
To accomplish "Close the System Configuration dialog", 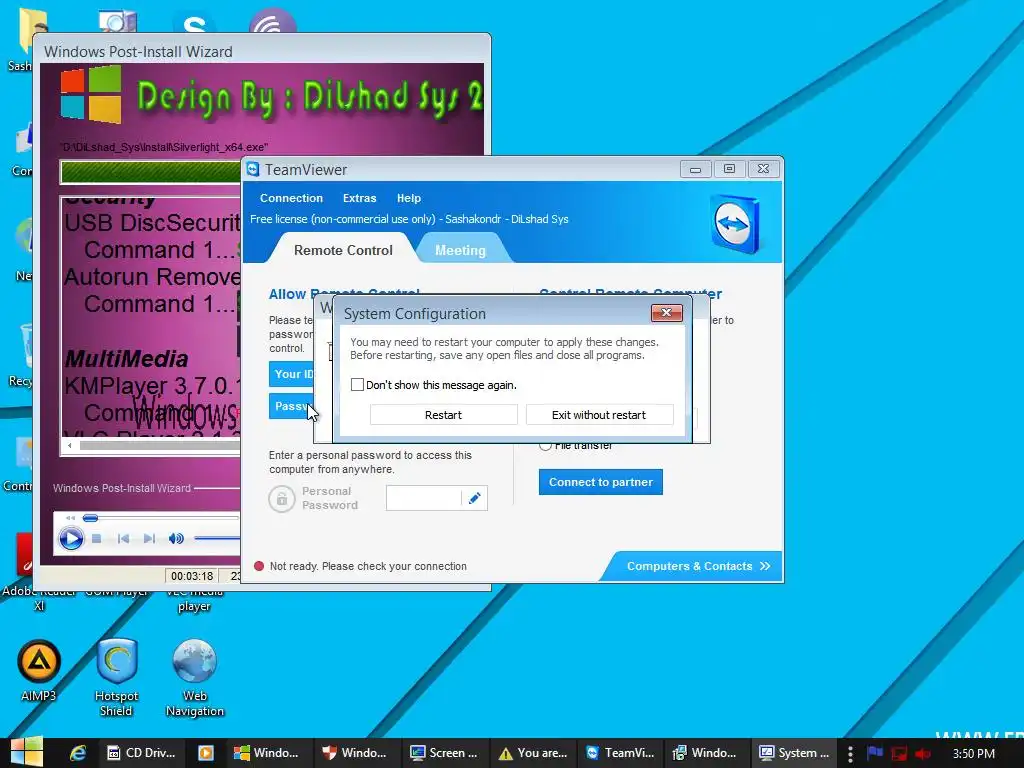I will tap(666, 313).
